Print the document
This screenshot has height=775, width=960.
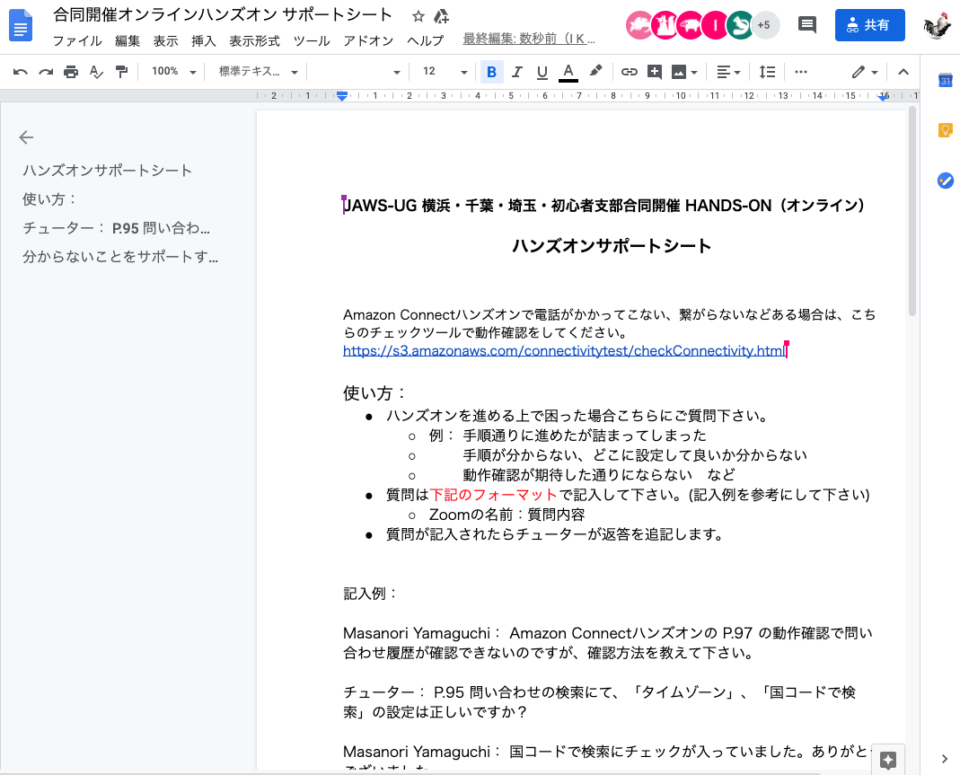click(x=71, y=72)
